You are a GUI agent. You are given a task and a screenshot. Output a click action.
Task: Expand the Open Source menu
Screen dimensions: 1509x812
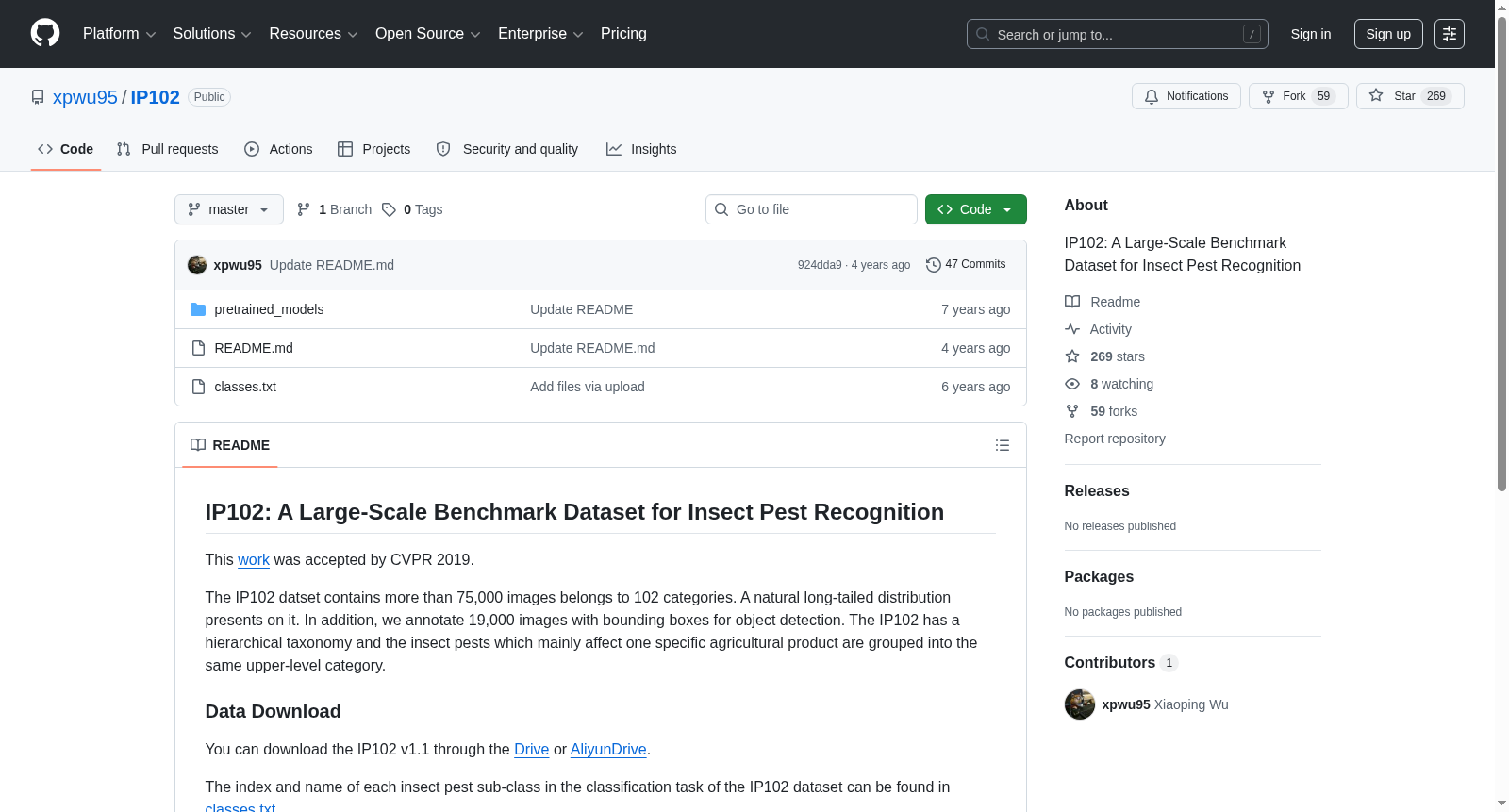point(428,34)
